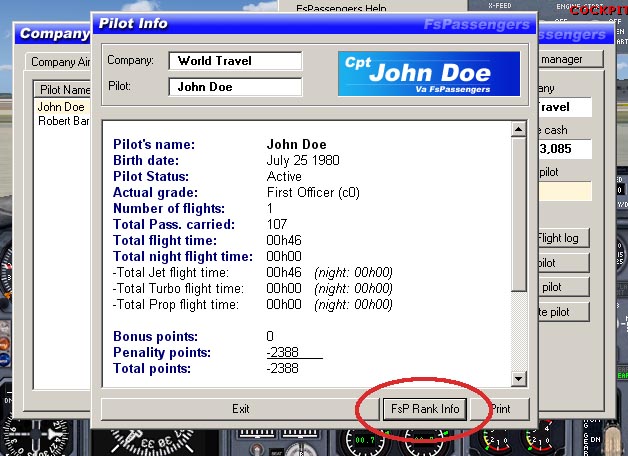Click the Pilot Info title bar
Screen dimensions: 628x456
pos(314,24)
